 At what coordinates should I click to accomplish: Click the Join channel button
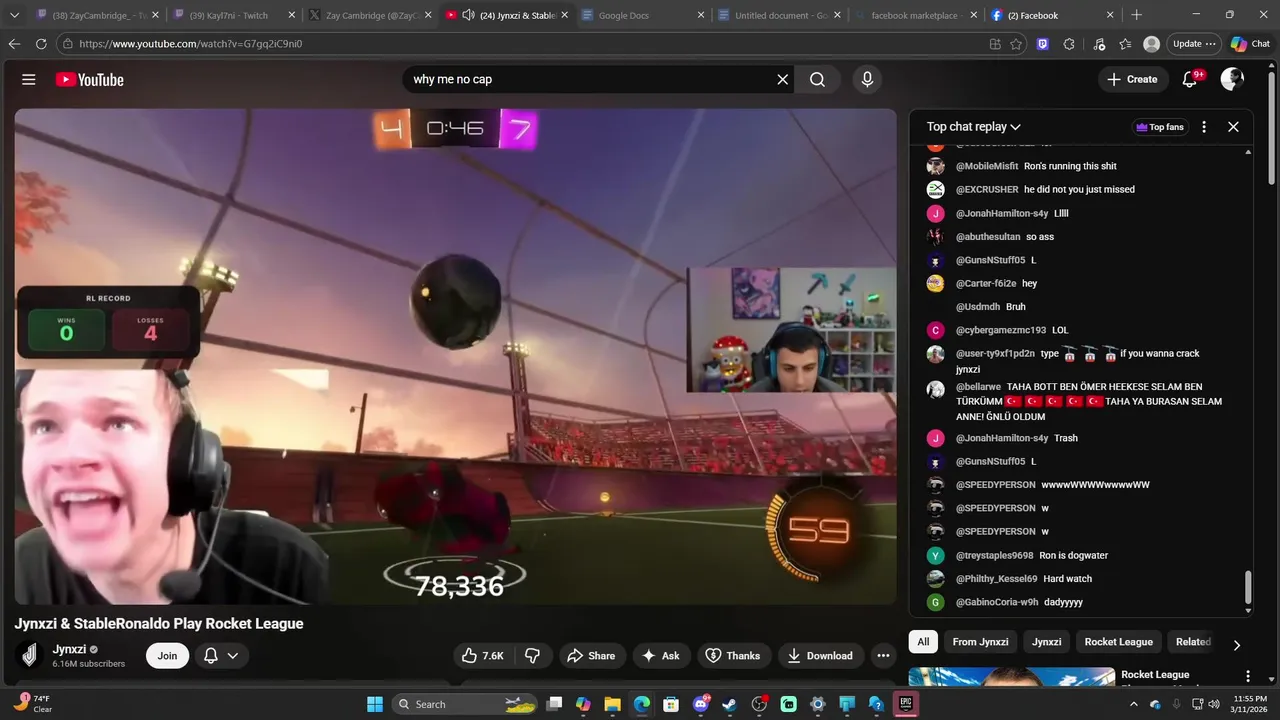[x=167, y=656]
